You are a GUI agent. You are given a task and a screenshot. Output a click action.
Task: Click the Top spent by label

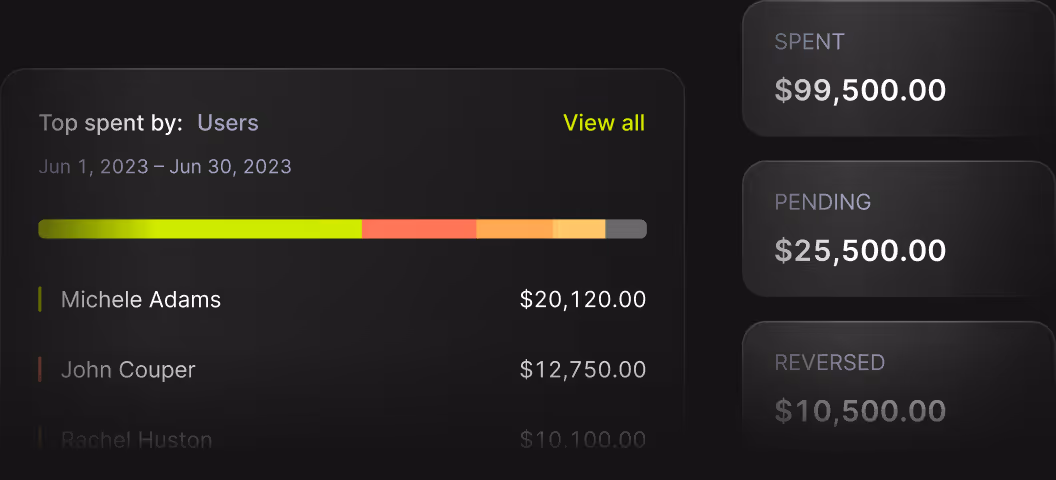click(x=110, y=124)
